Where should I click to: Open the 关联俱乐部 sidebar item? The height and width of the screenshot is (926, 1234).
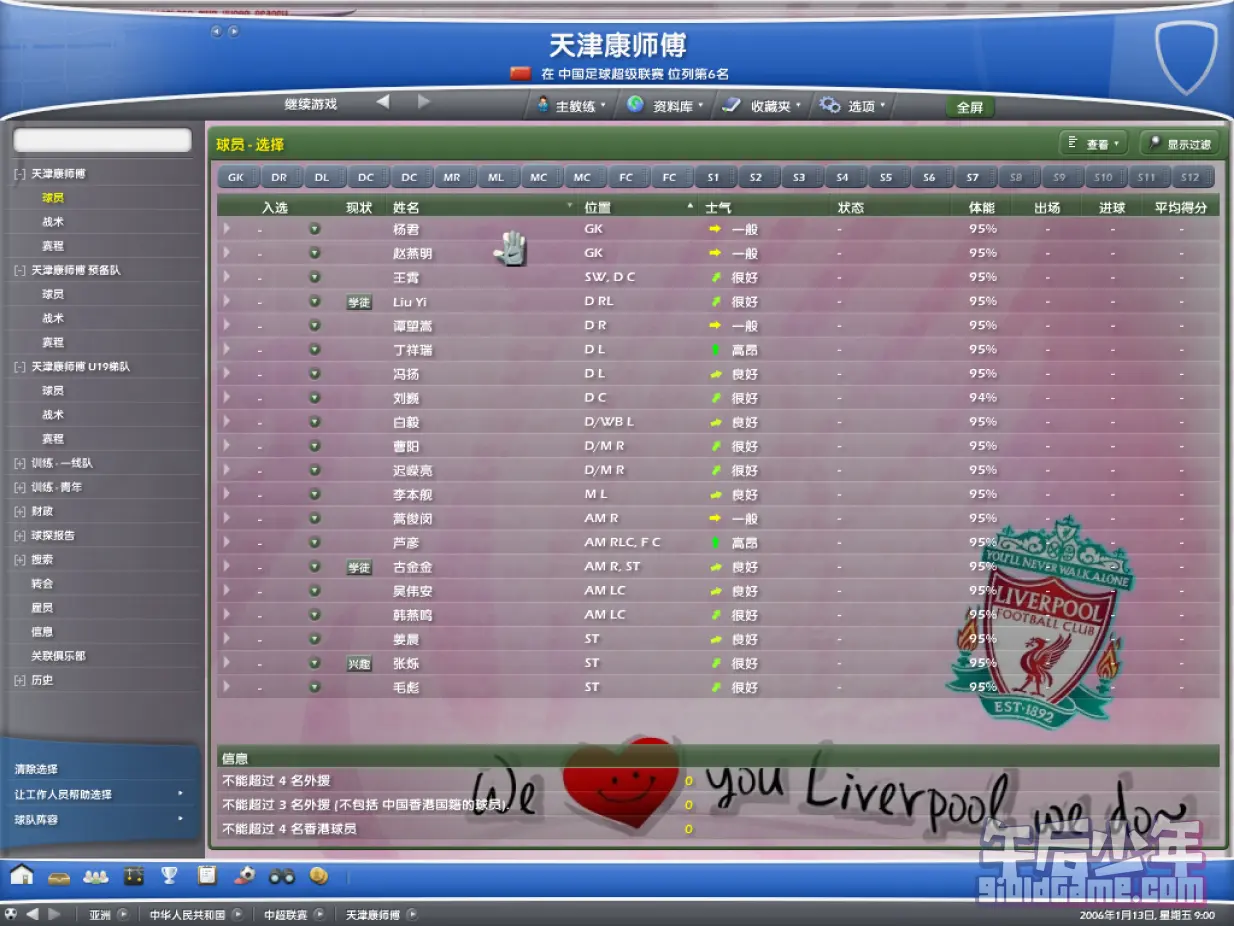click(x=59, y=656)
